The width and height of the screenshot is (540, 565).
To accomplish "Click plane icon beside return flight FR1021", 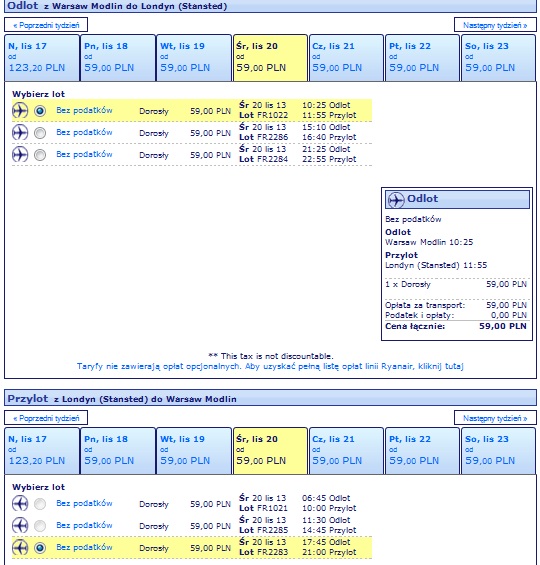I will [x=20, y=503].
